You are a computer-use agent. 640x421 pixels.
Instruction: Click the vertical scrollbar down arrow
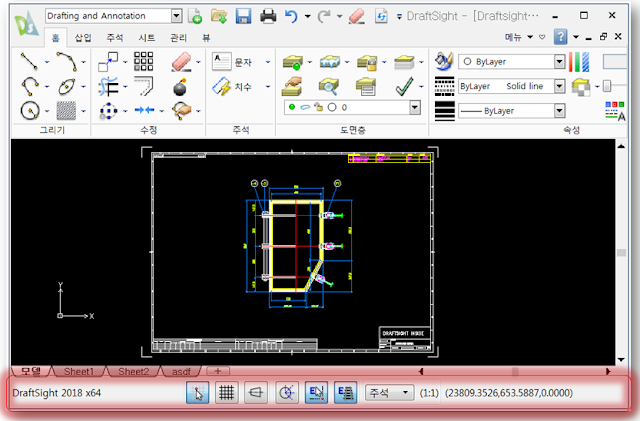coord(621,360)
